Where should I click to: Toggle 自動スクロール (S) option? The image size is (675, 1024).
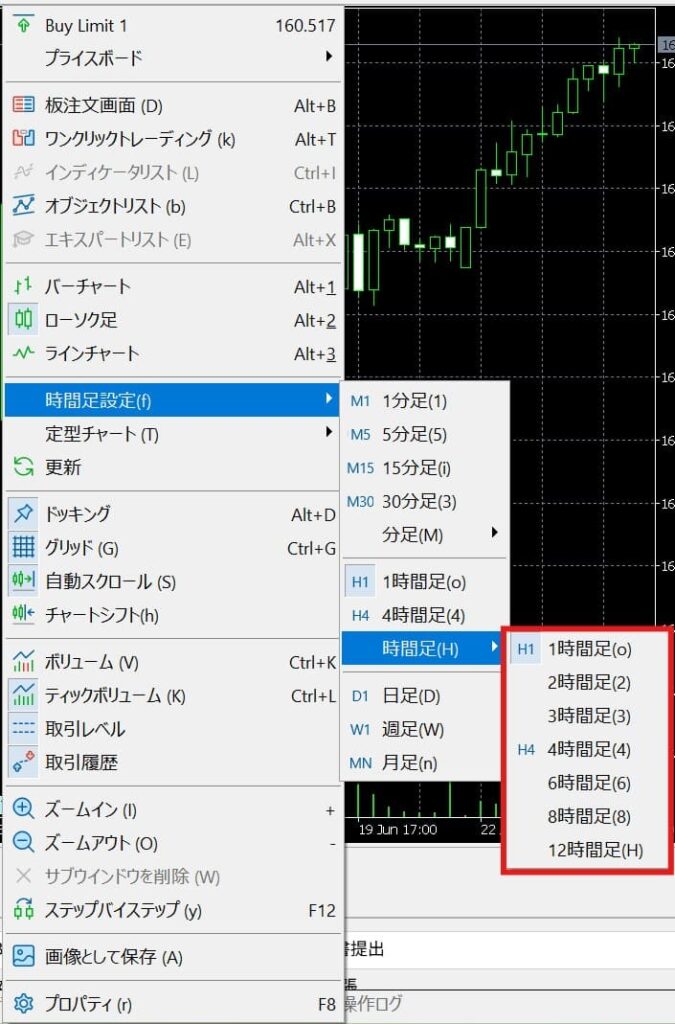point(173,581)
